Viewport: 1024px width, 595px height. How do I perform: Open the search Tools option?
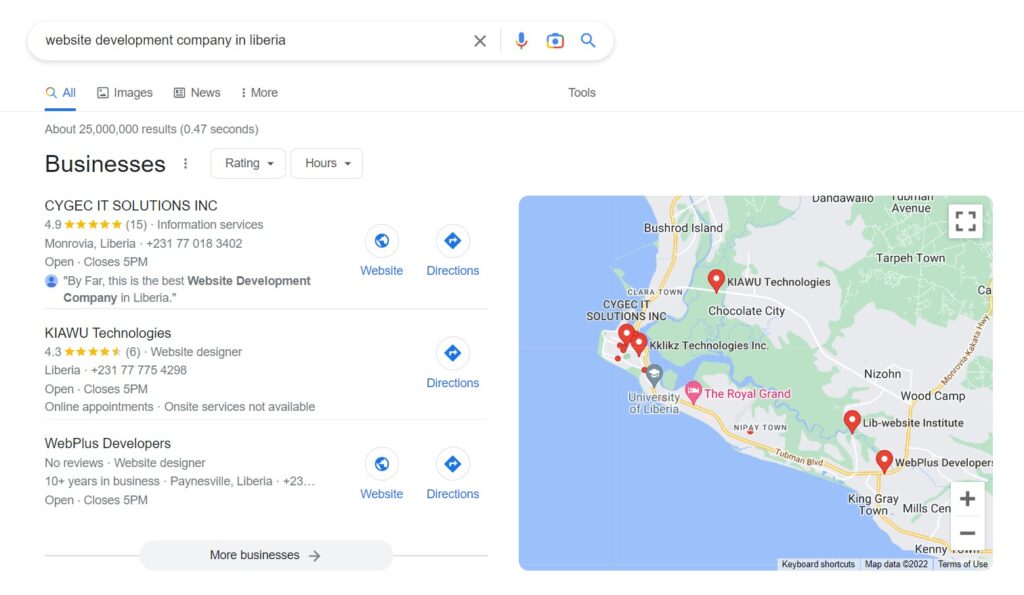tap(582, 93)
